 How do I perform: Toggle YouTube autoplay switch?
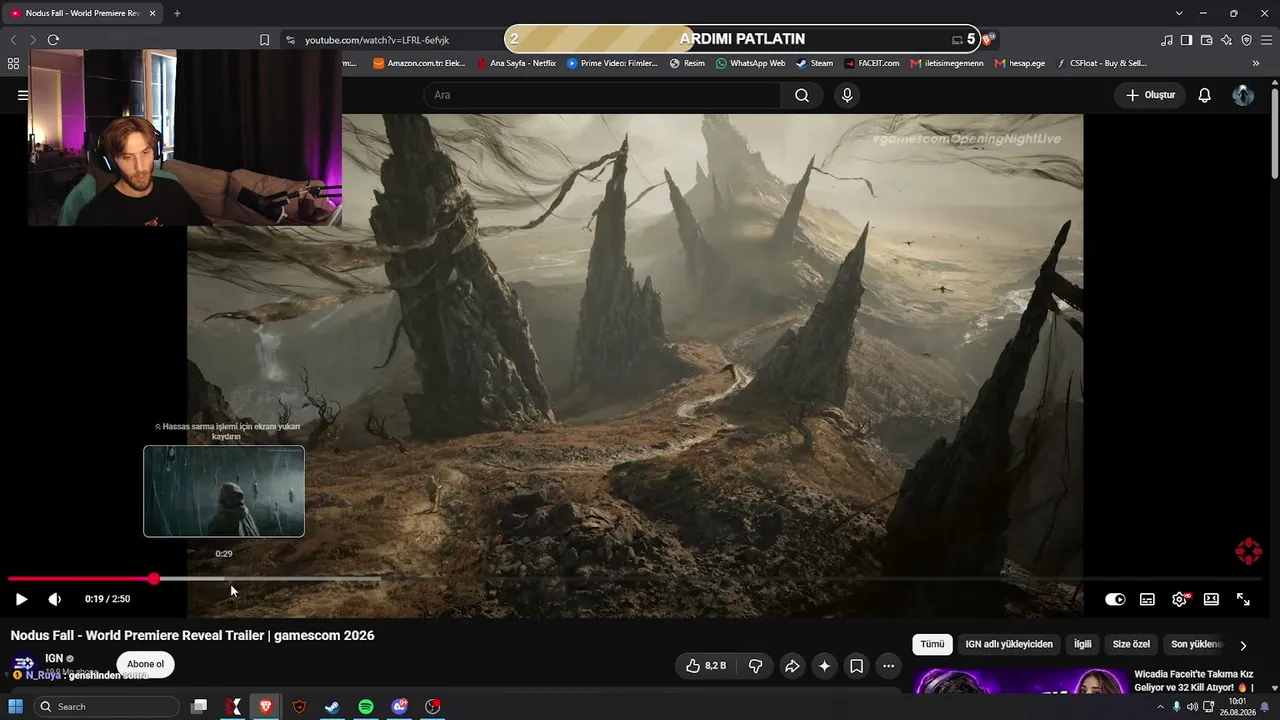click(x=1115, y=599)
